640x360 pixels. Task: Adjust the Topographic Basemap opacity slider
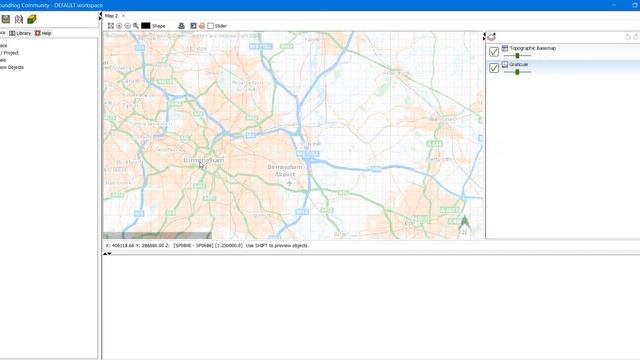[x=517, y=56]
